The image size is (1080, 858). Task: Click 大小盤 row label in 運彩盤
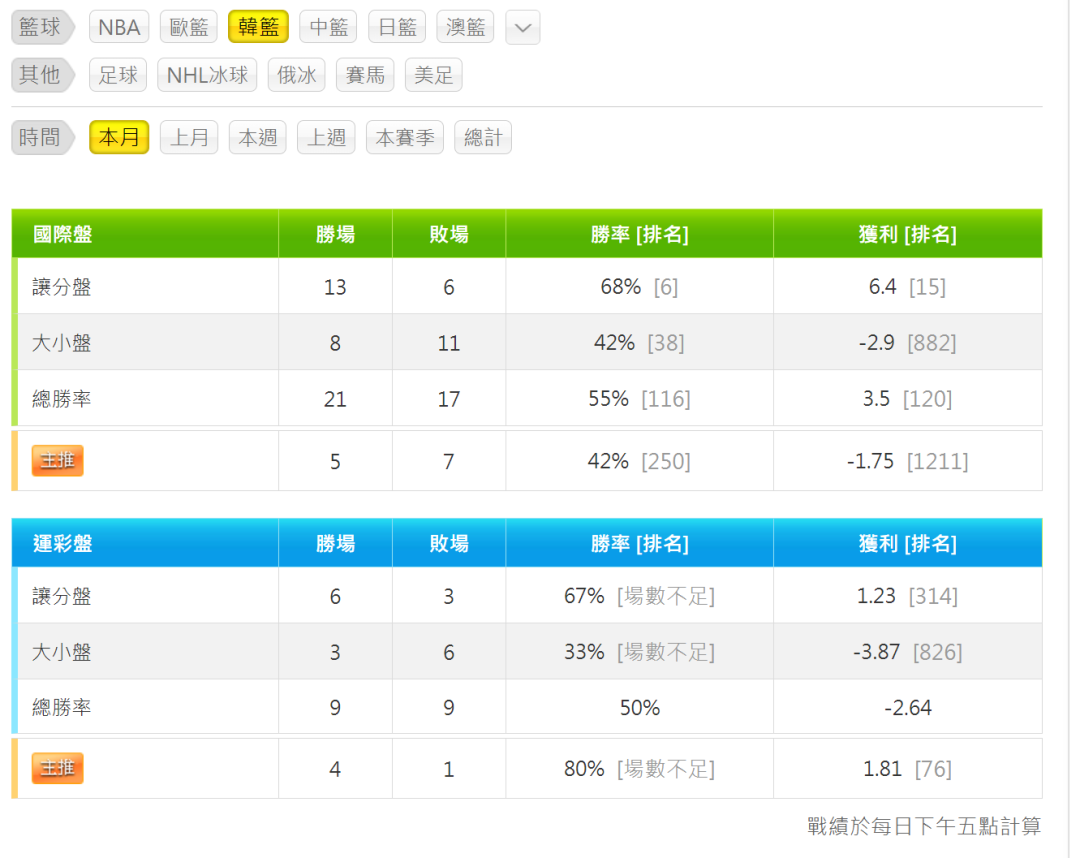point(62,652)
